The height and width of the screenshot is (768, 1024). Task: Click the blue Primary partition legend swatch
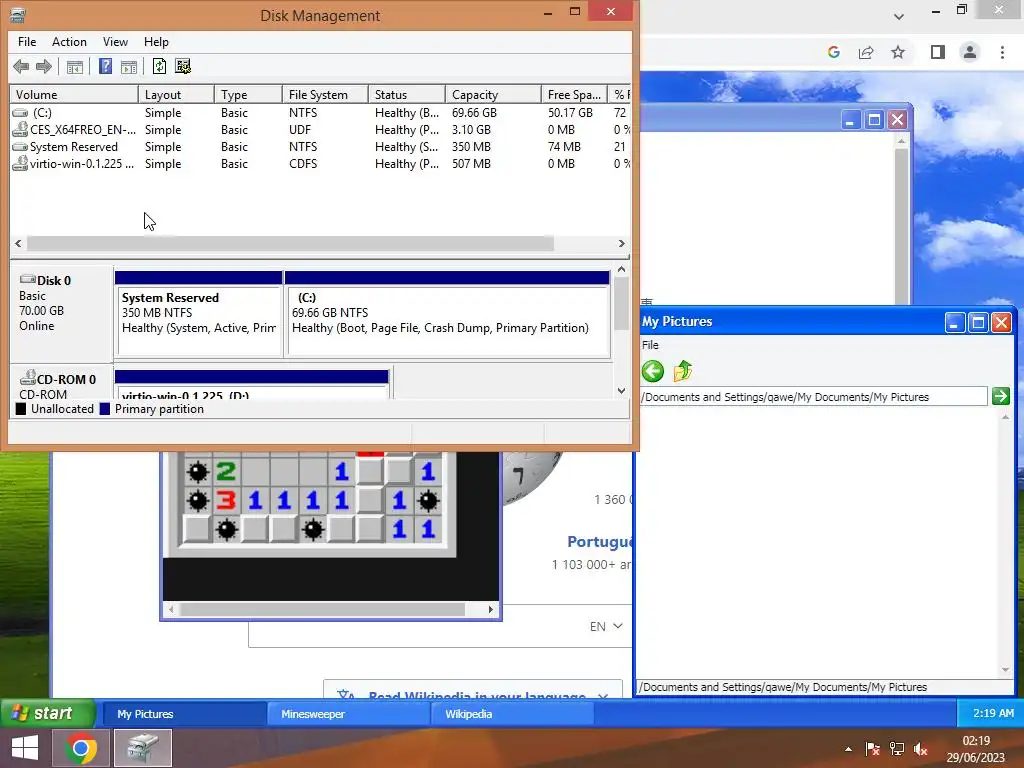pyautogui.click(x=104, y=409)
